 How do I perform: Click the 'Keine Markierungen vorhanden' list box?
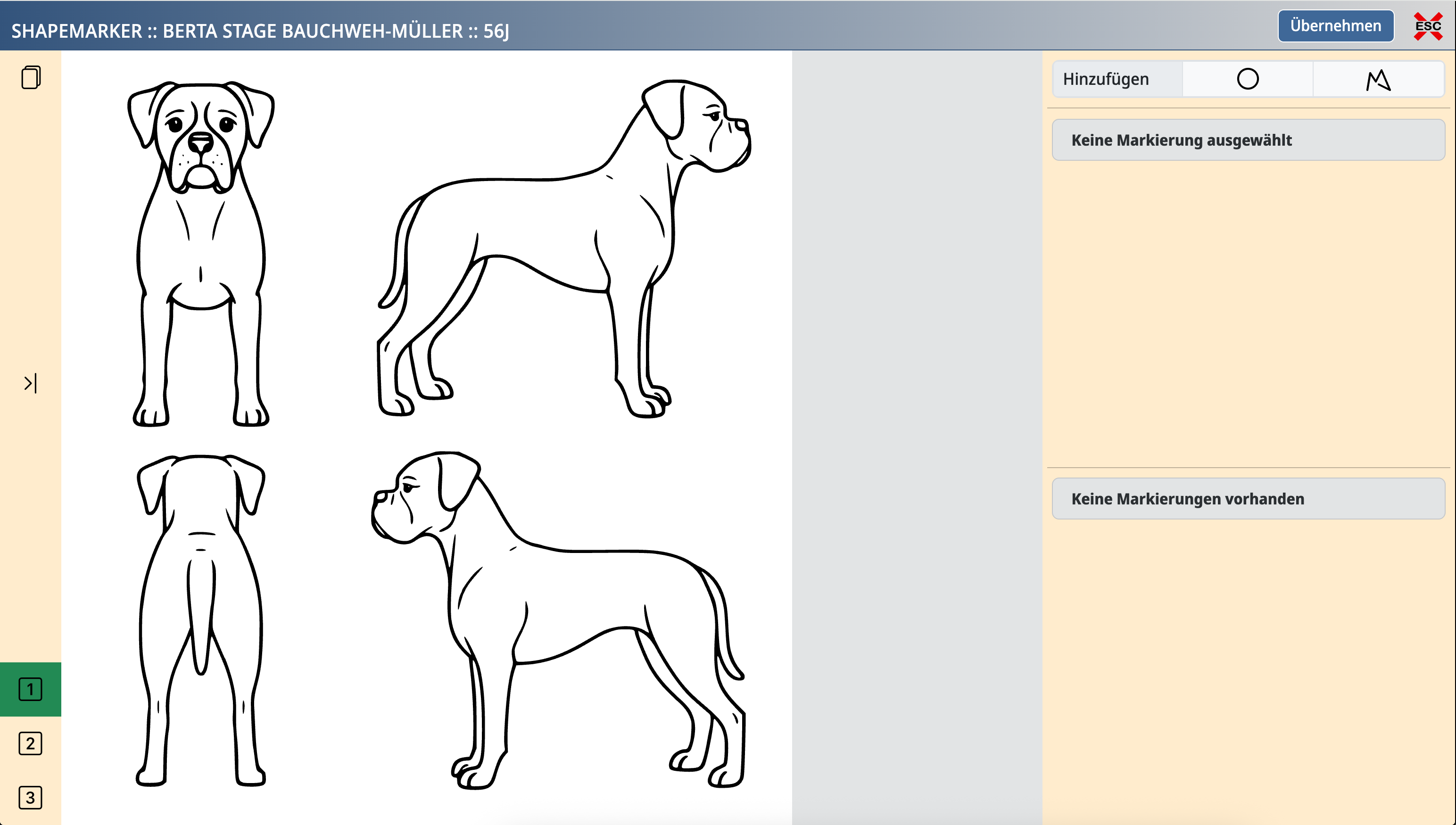click(x=1248, y=499)
